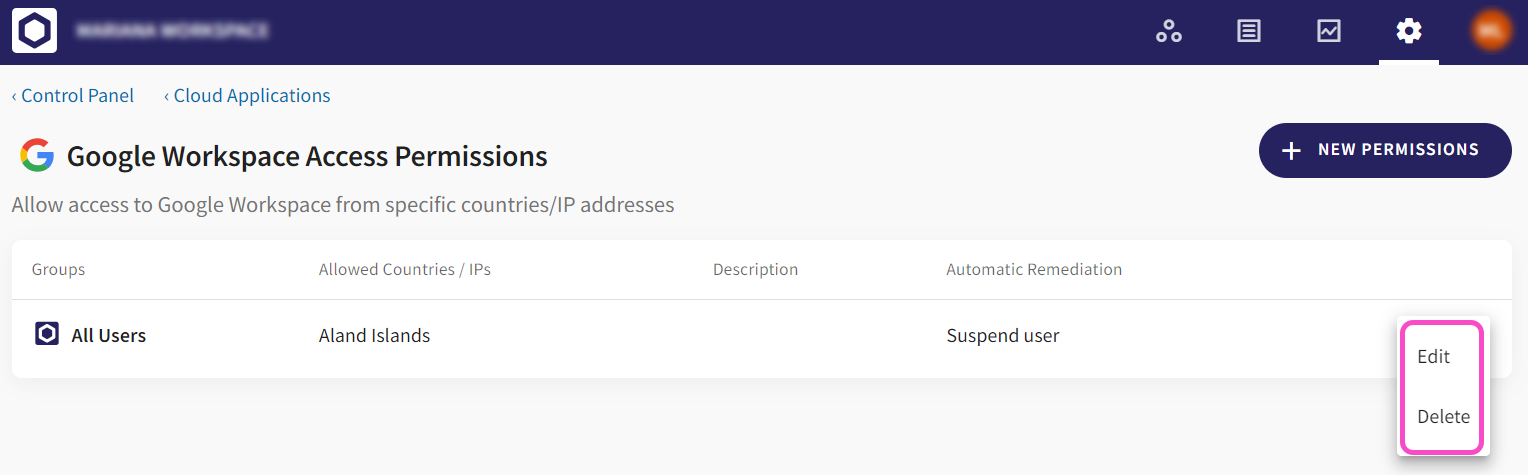Image resolution: width=1528 pixels, height=475 pixels.
Task: Click the settings gear icon
Action: [x=1408, y=31]
